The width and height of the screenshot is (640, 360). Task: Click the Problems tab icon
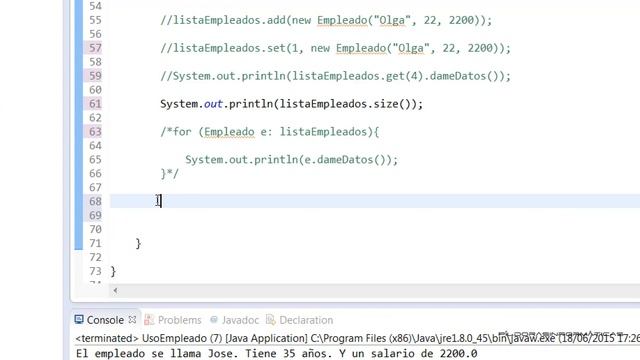[149, 320]
